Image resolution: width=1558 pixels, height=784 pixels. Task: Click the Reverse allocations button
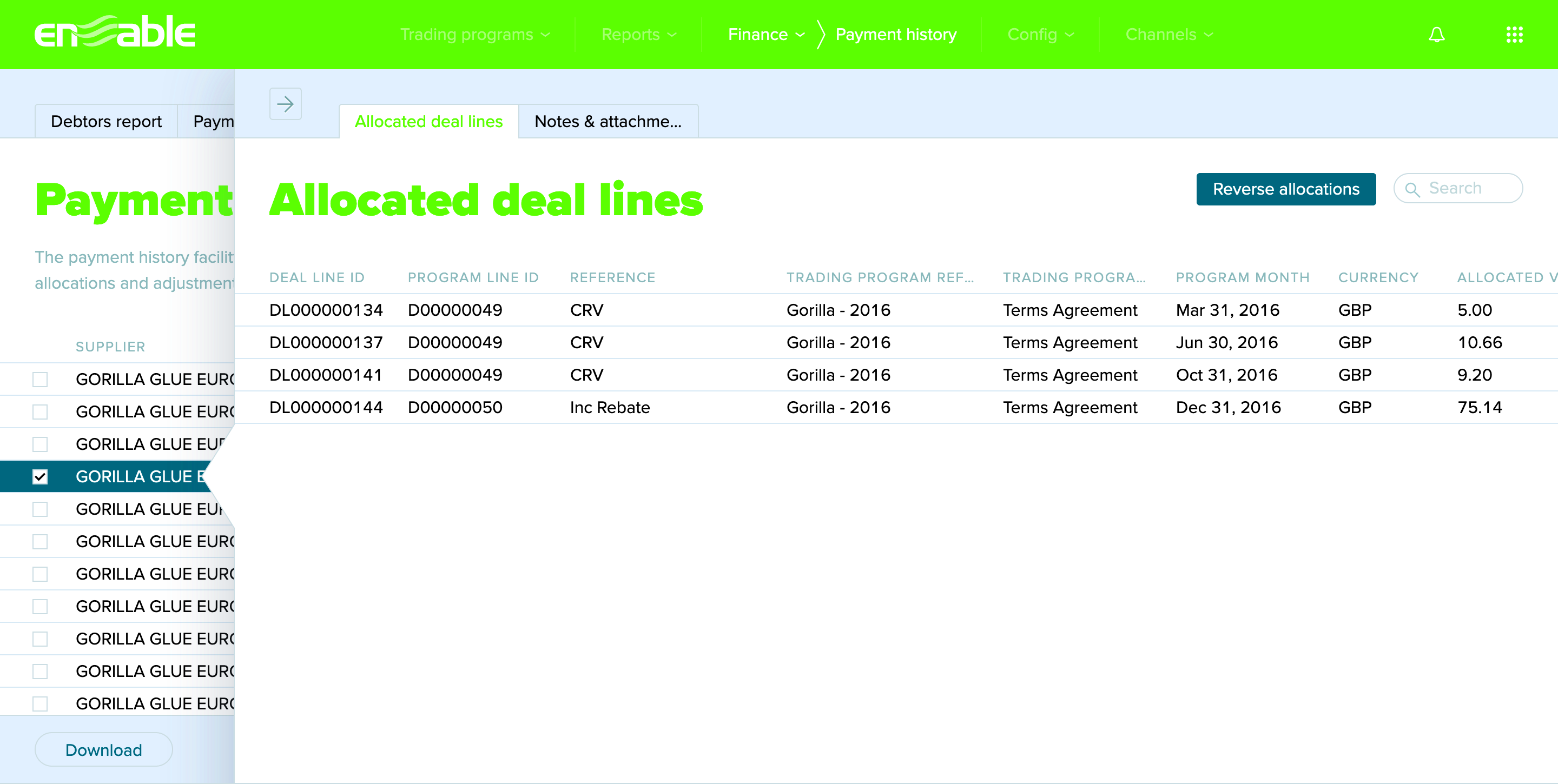click(1285, 189)
